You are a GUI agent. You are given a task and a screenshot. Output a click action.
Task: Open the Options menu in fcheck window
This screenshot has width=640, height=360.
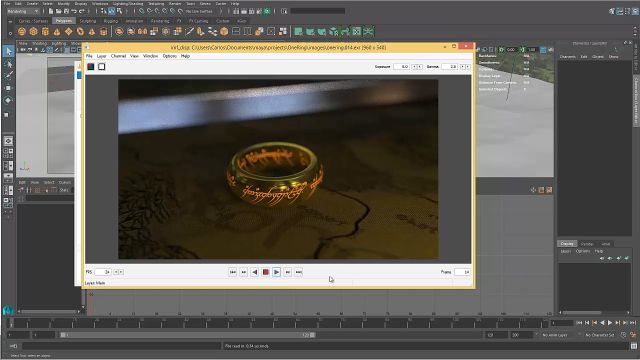pyautogui.click(x=169, y=56)
